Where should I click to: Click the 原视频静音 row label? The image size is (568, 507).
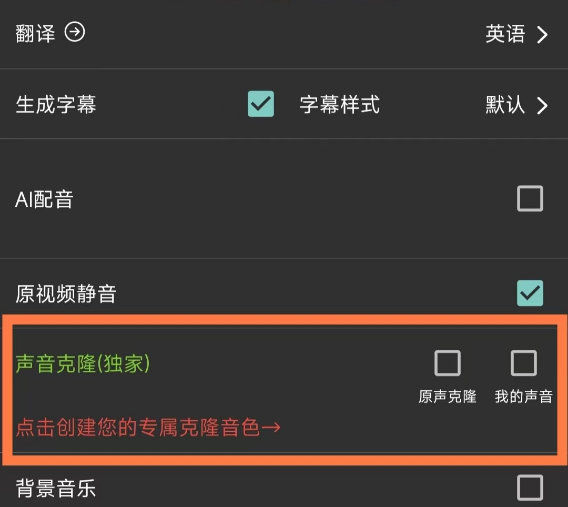click(x=66, y=294)
